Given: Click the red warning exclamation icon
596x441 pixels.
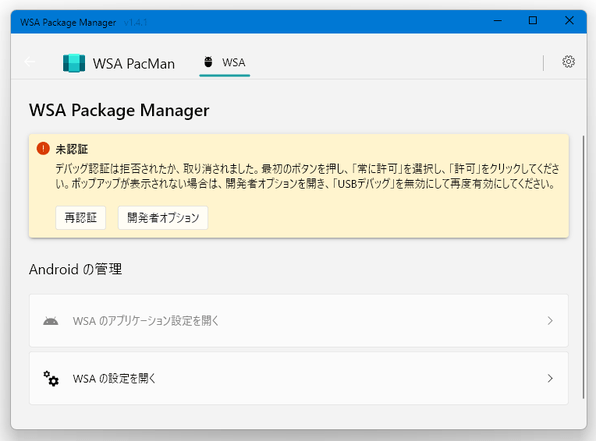Looking at the screenshot, I should 43,148.
